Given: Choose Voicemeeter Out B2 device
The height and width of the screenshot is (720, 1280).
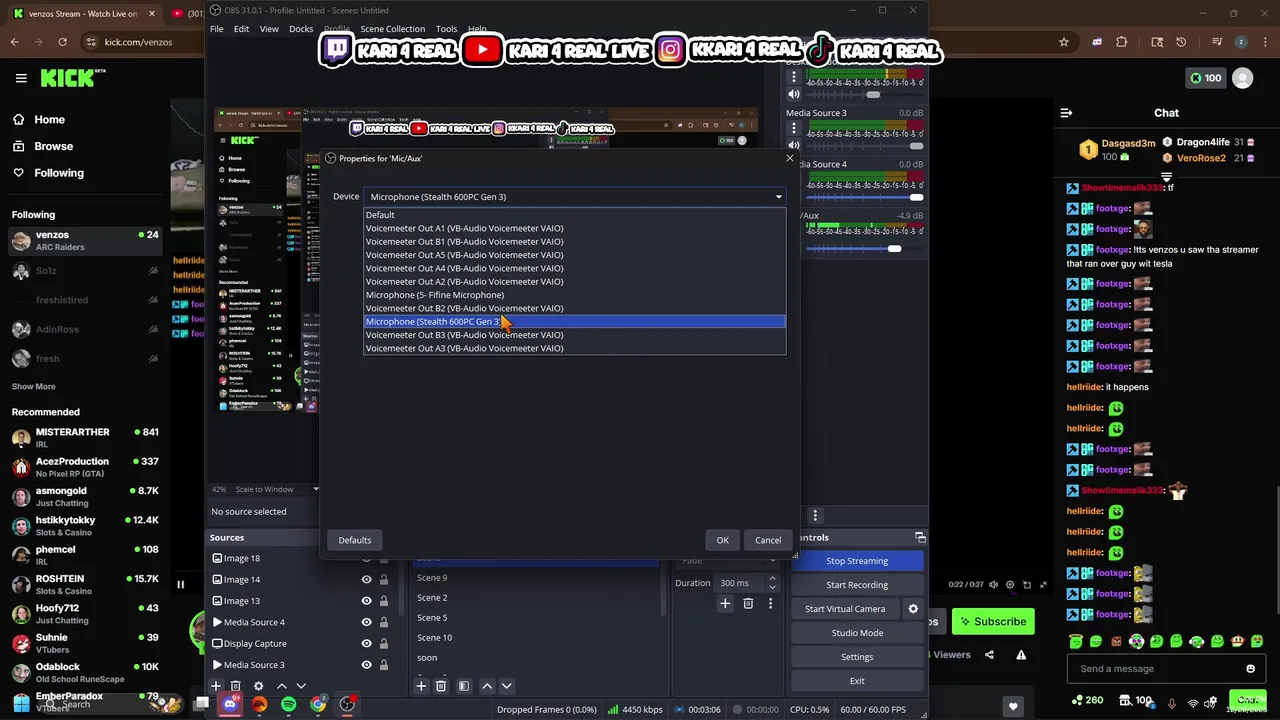Looking at the screenshot, I should (574, 308).
